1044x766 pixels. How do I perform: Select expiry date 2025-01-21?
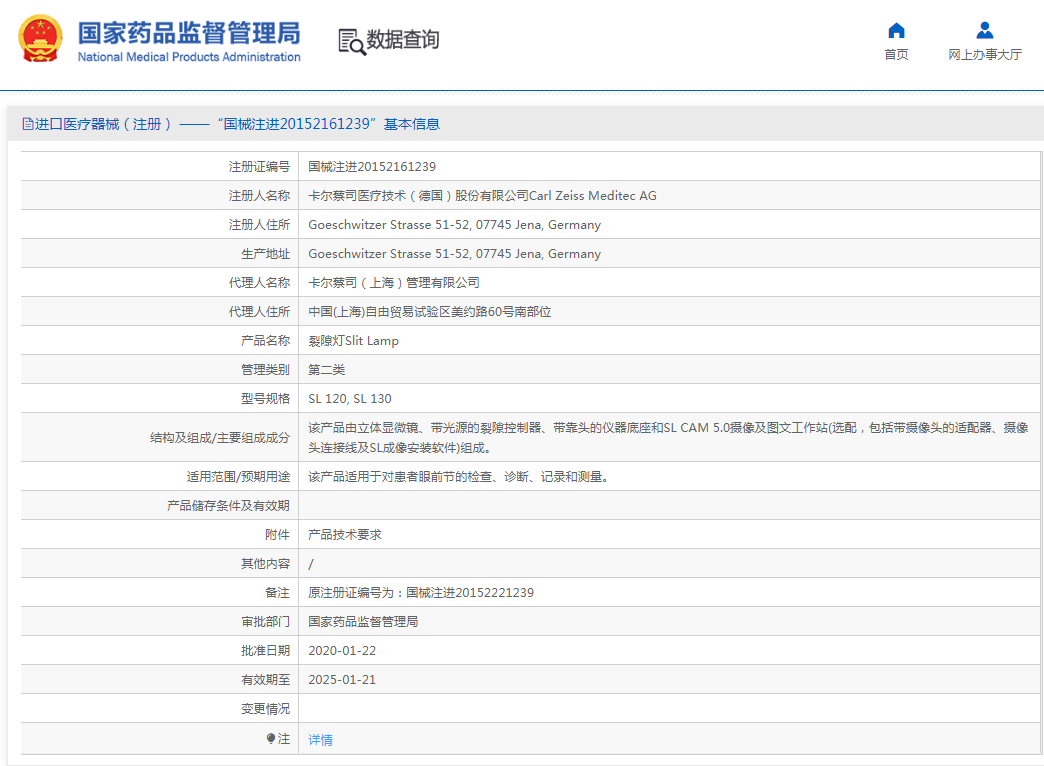[x=342, y=680]
